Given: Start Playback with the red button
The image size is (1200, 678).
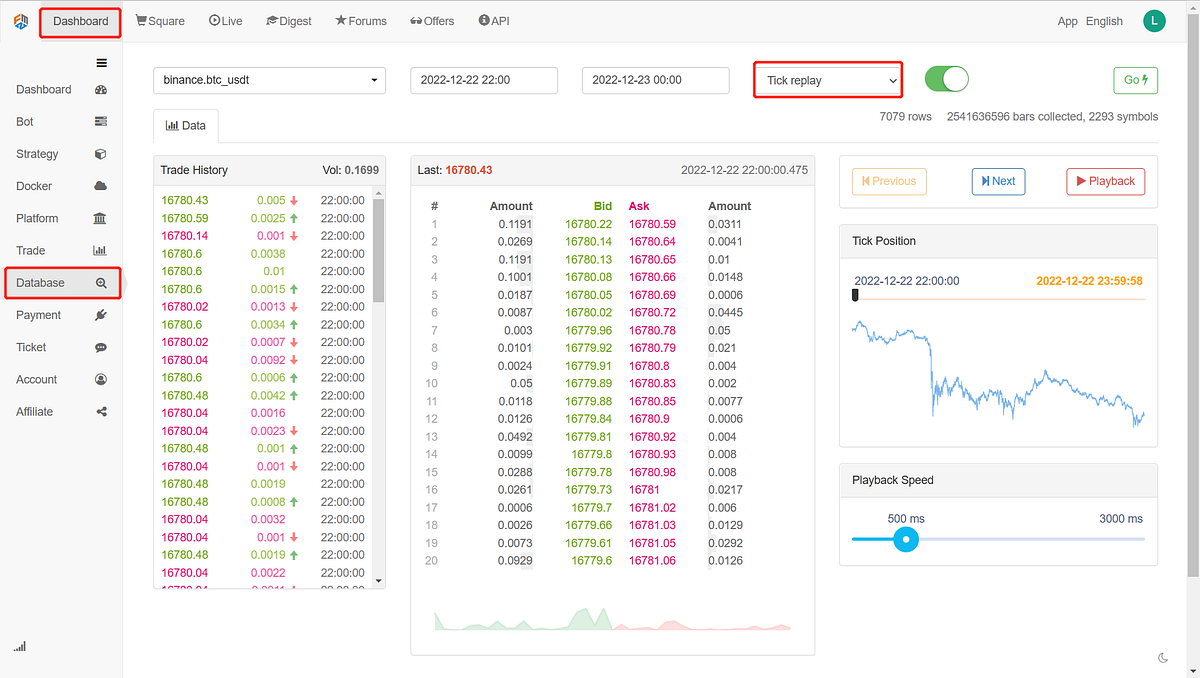Looking at the screenshot, I should (x=1105, y=181).
